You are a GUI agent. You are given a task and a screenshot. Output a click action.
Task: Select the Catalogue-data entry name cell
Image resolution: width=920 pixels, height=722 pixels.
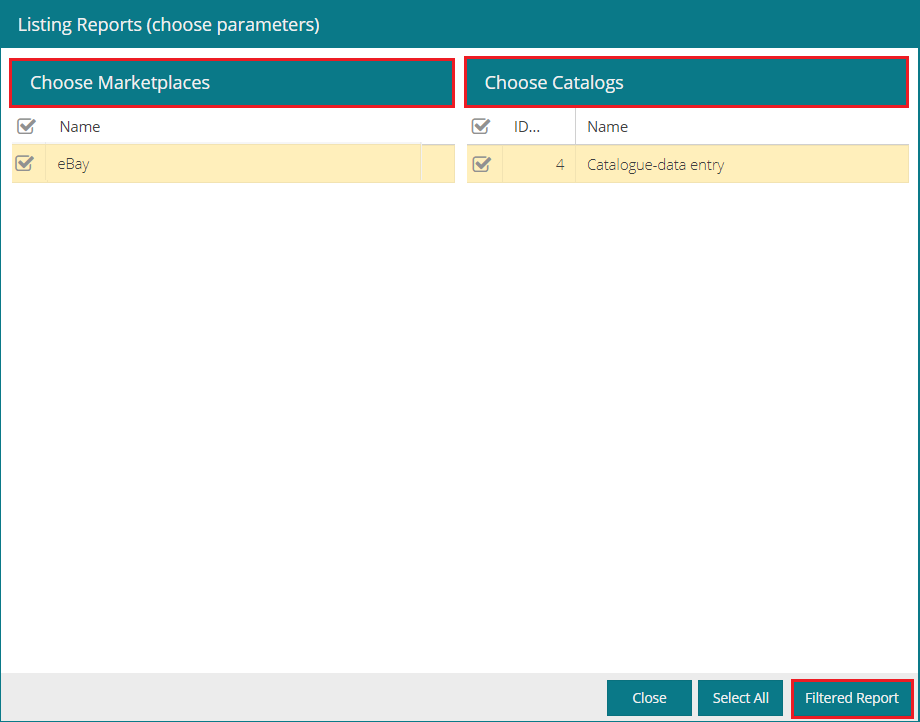(x=740, y=164)
